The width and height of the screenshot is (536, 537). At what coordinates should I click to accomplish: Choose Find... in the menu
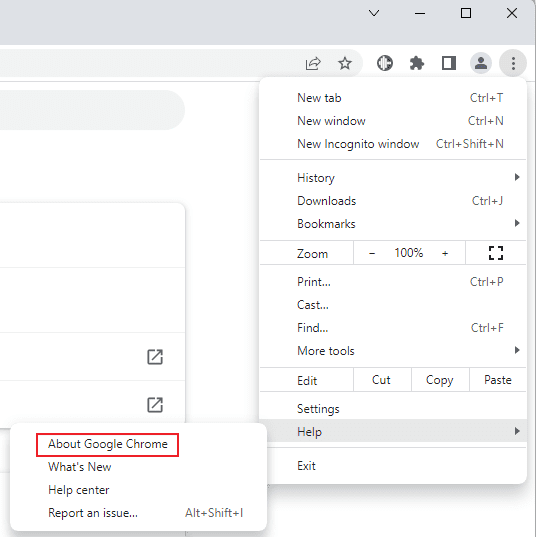click(393, 328)
